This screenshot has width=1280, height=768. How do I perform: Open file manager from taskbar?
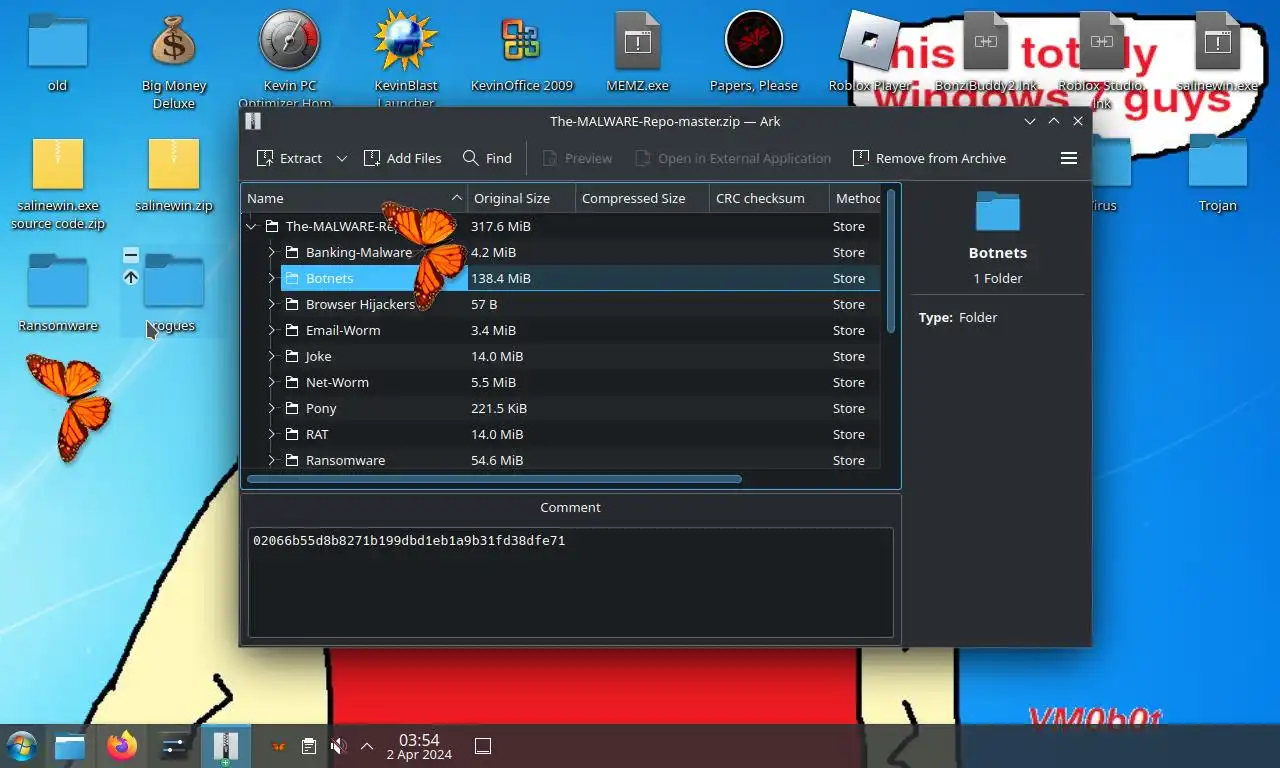click(70, 746)
